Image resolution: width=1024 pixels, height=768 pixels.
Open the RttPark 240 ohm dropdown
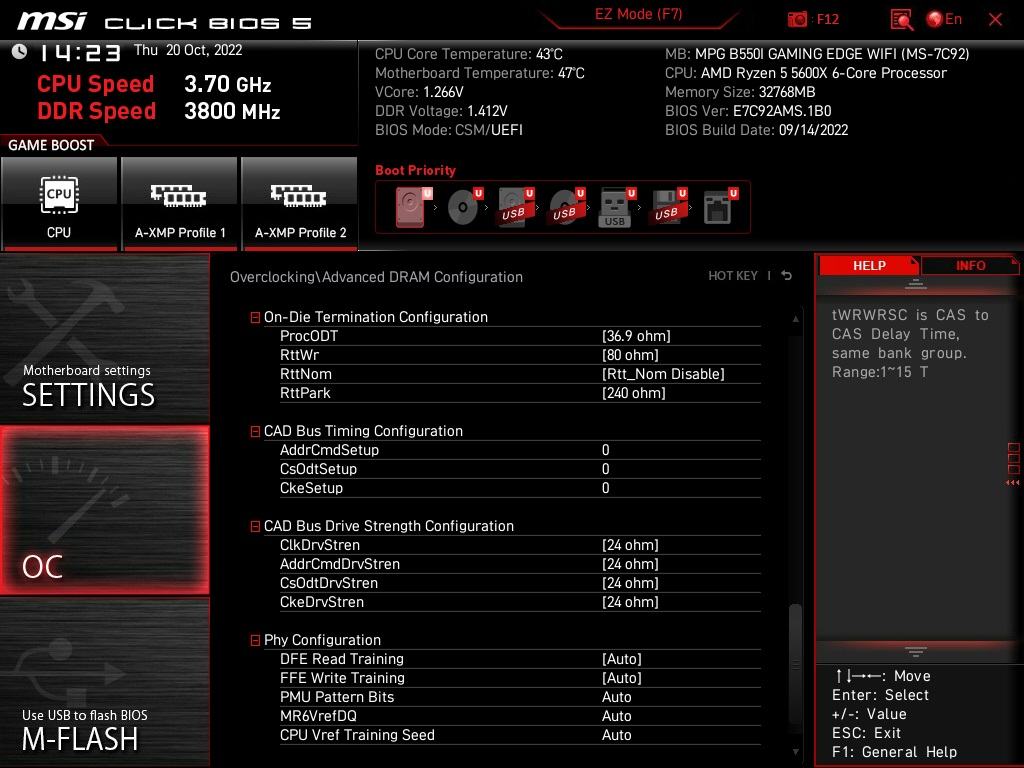pos(633,392)
